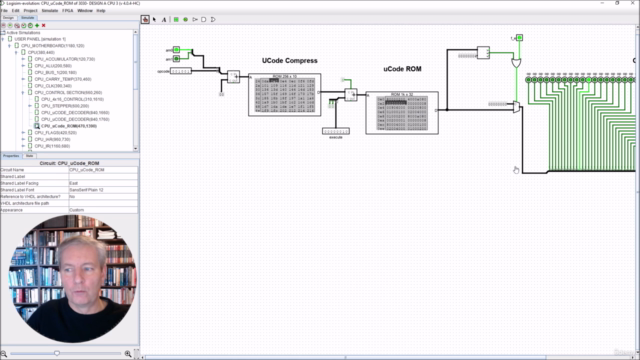
Task: Pick the AND gate tool
Action: [x=204, y=19]
